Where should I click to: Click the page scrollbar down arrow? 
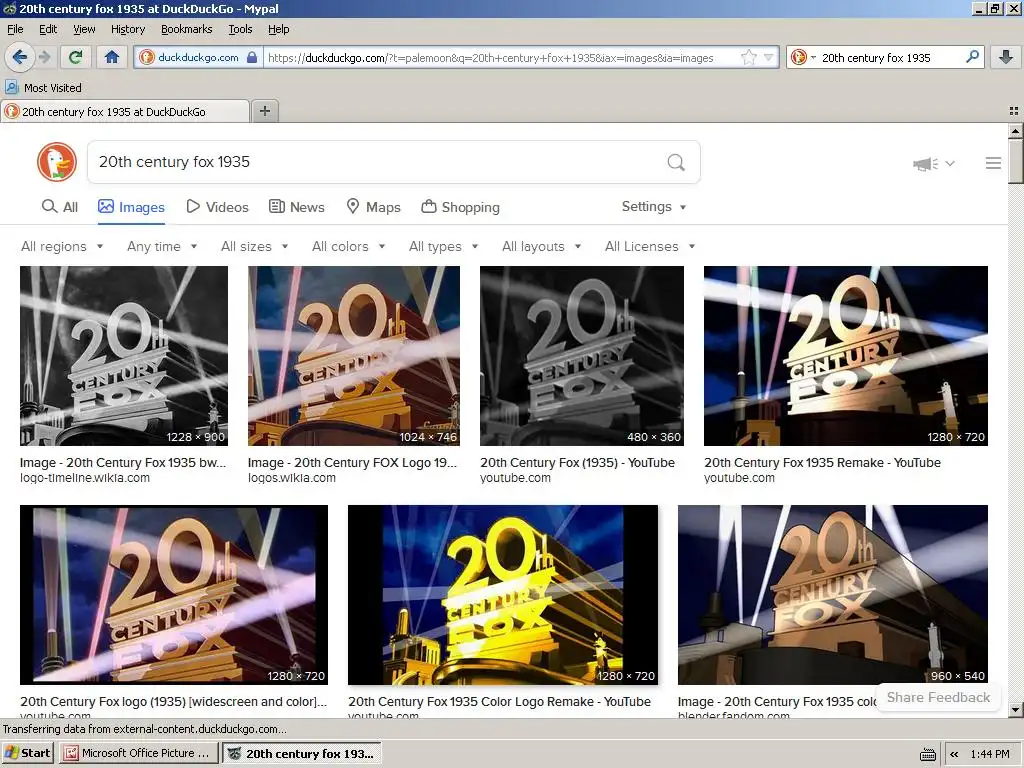click(1015, 709)
